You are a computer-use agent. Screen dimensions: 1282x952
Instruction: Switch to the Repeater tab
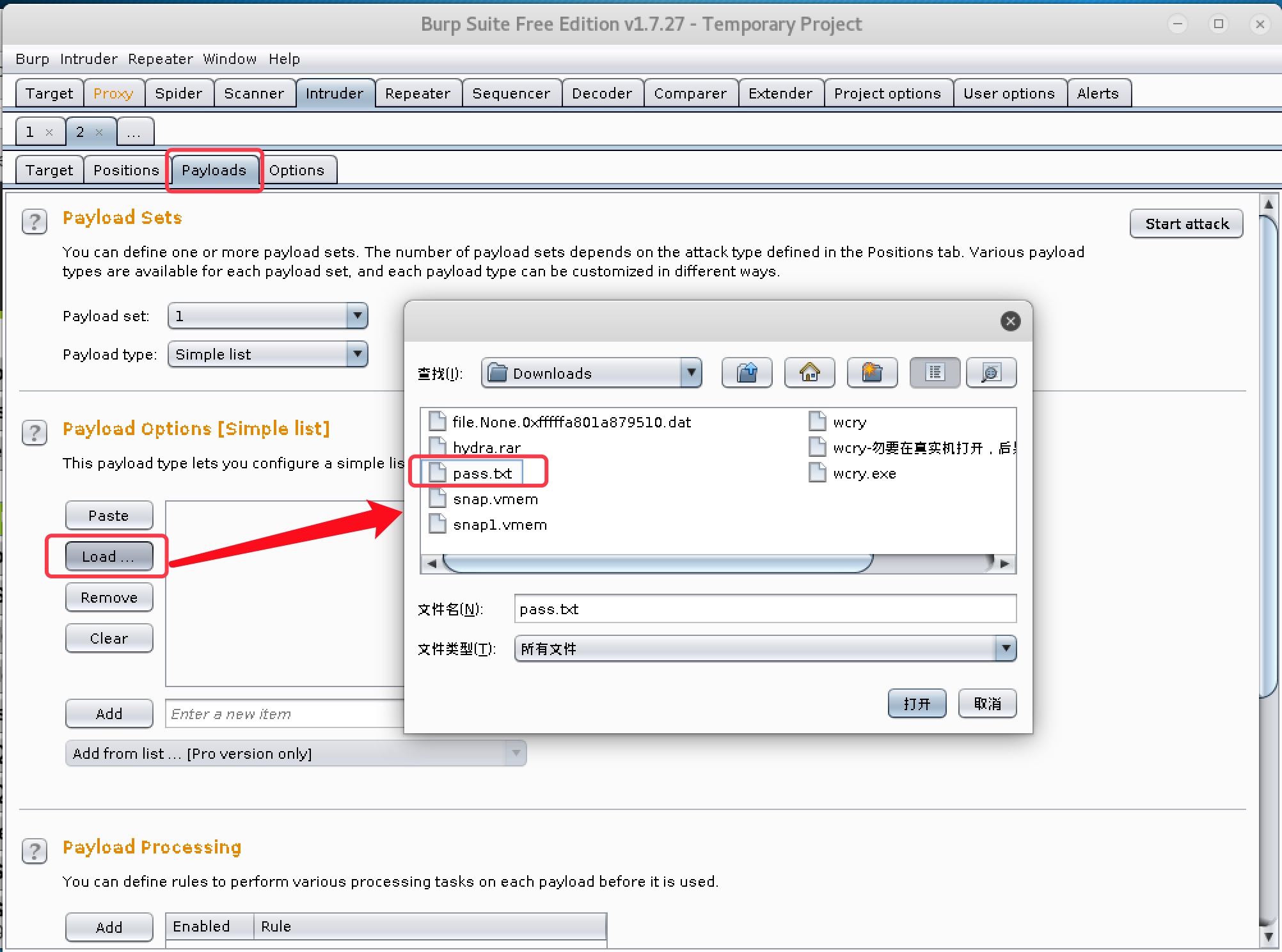417,93
